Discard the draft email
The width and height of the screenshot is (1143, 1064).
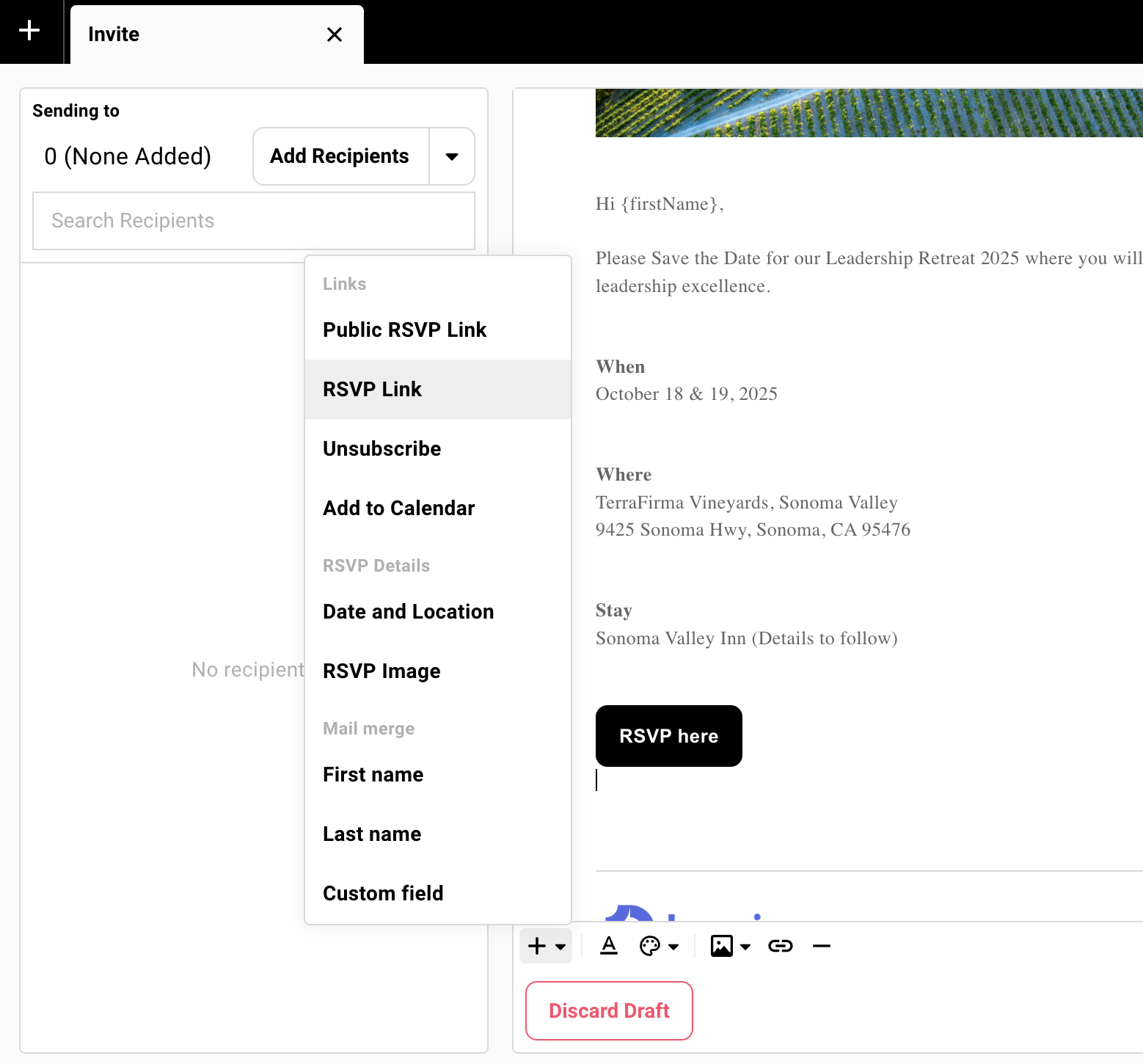pos(609,1010)
